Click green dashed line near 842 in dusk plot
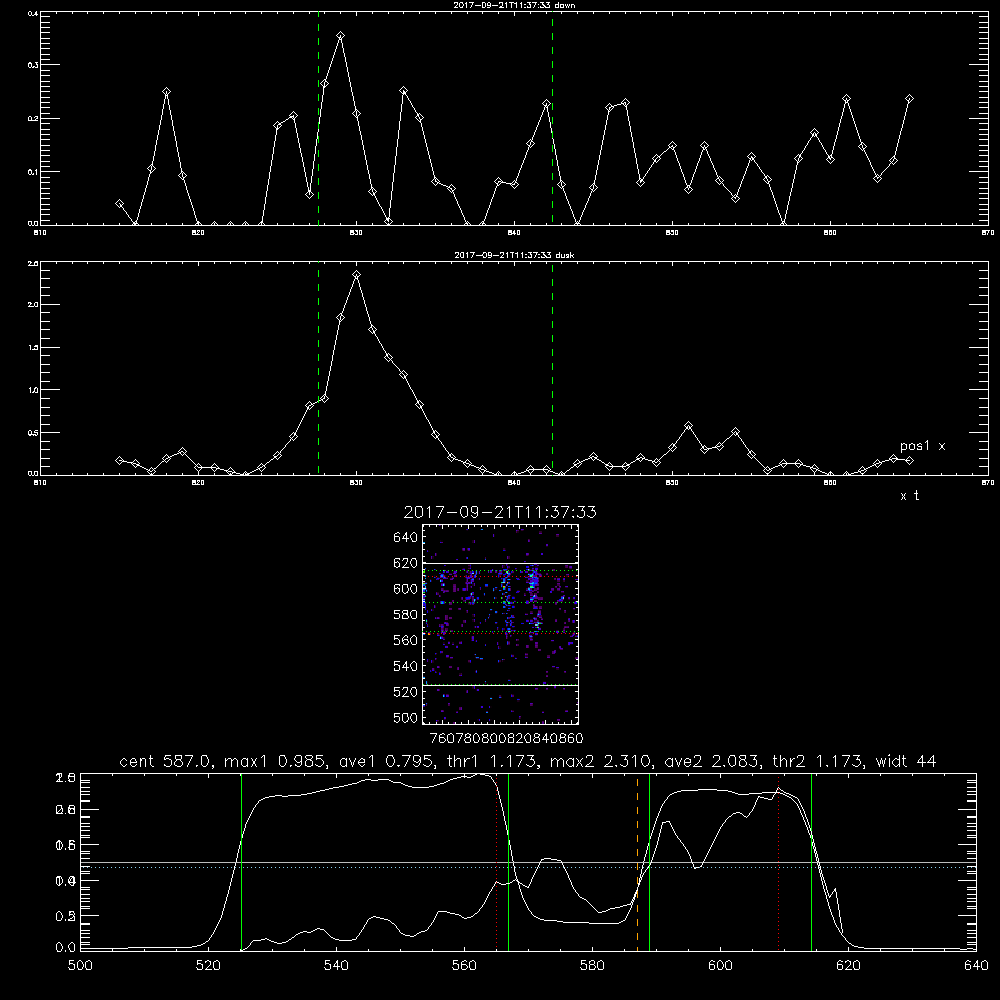 pos(552,368)
